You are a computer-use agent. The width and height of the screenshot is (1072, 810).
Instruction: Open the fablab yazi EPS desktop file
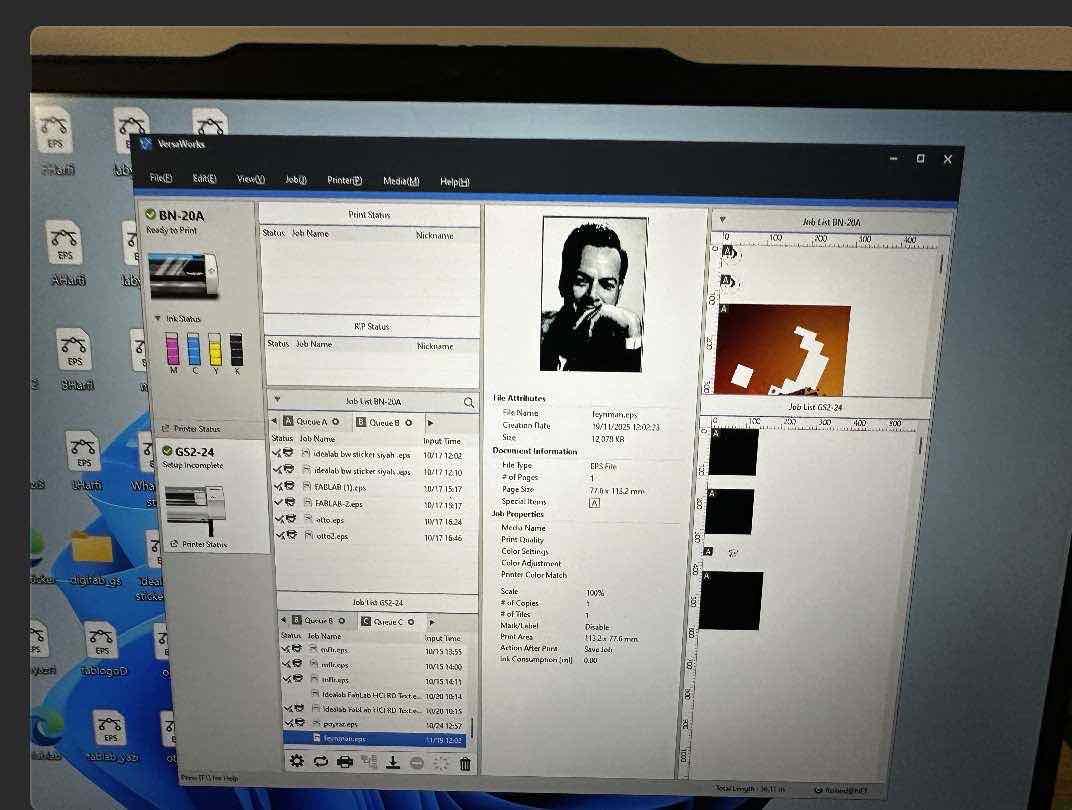[x=111, y=737]
